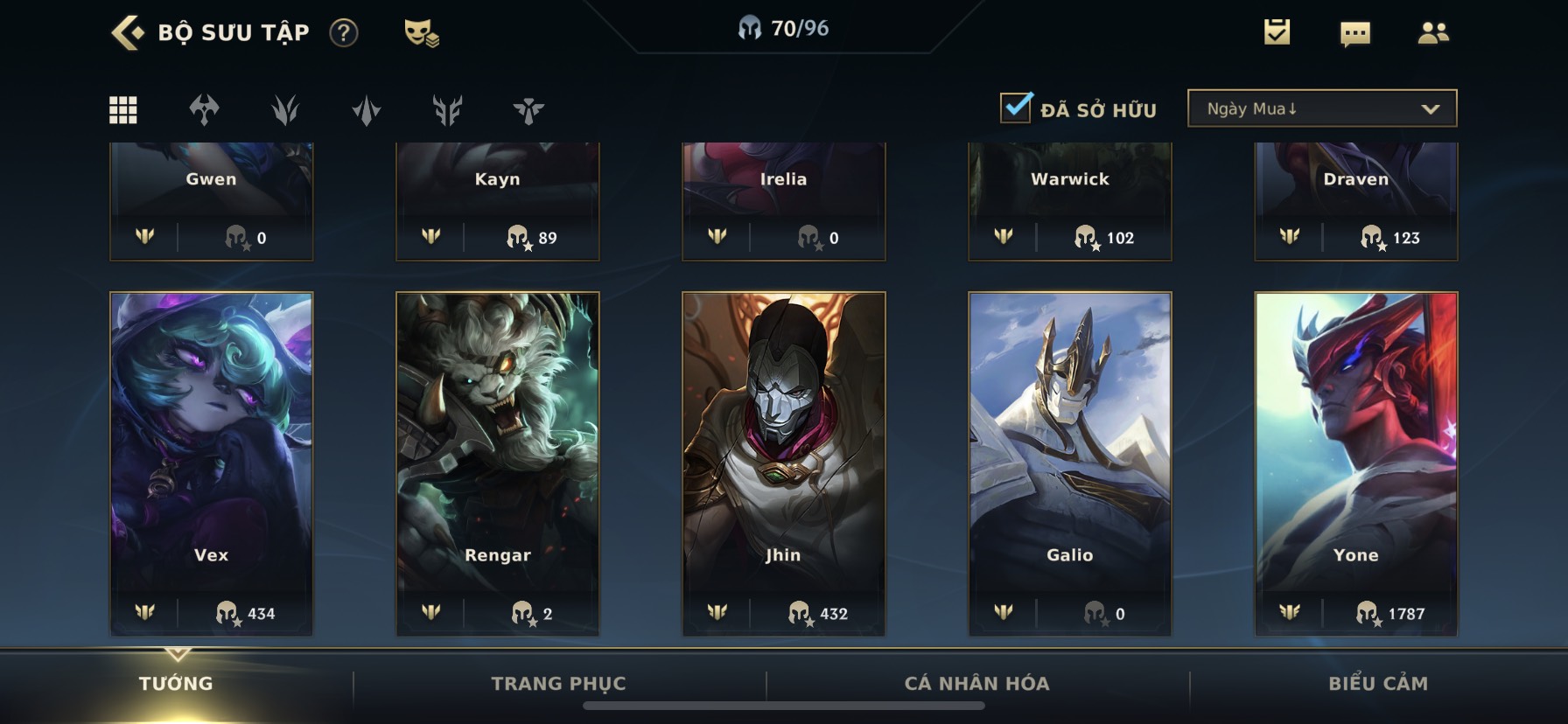
Task: Open the Yone champion card
Action: [1356, 463]
